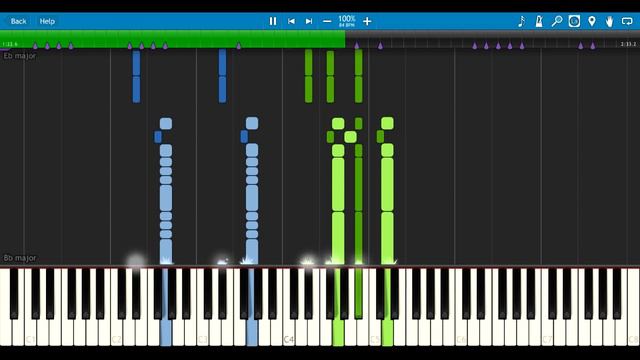Screen dimensions: 640x360
Task: Toggle the loop icon
Action: pyautogui.click(x=627, y=21)
